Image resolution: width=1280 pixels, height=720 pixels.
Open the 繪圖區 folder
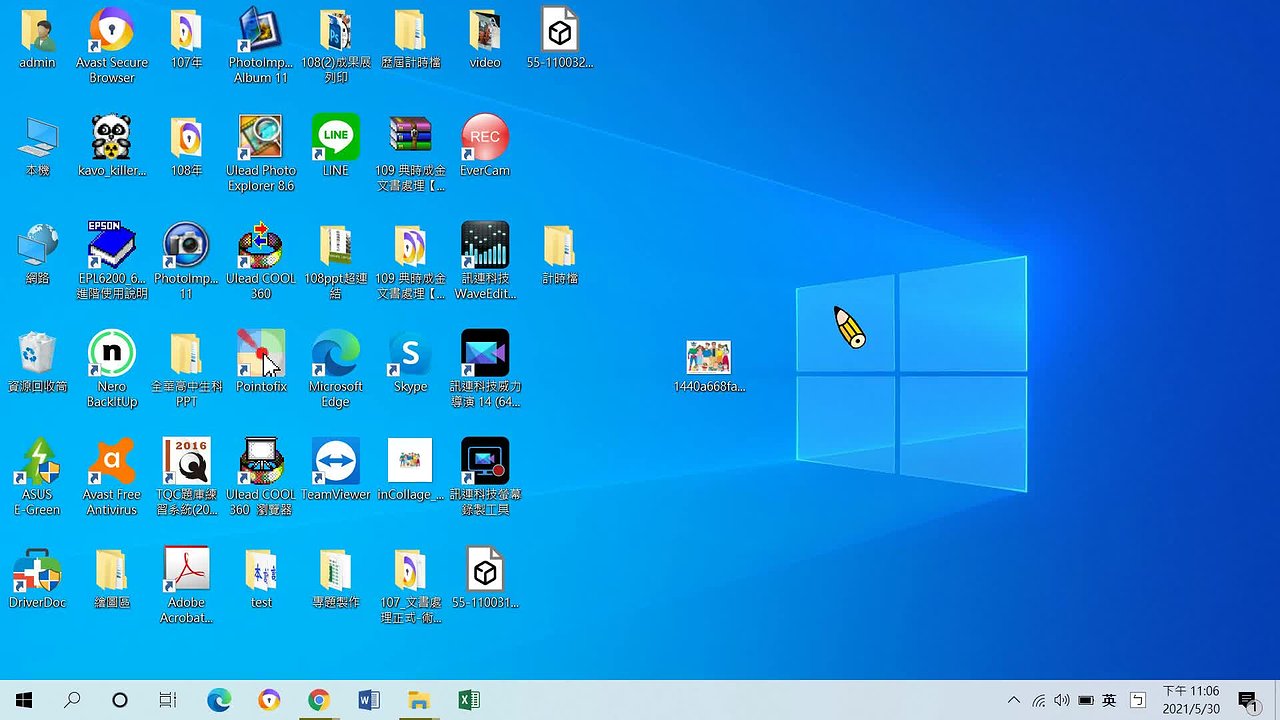point(112,570)
